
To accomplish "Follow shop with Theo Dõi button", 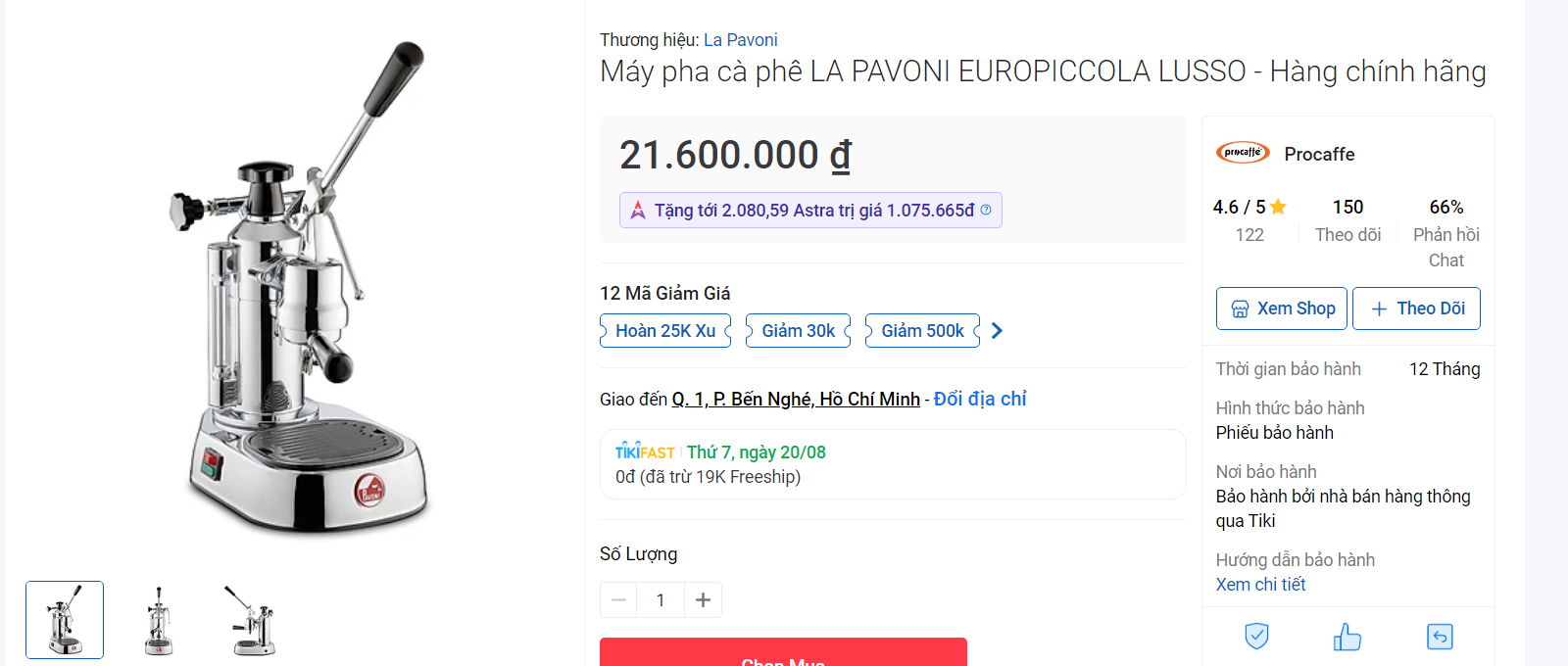I will (x=1416, y=309).
